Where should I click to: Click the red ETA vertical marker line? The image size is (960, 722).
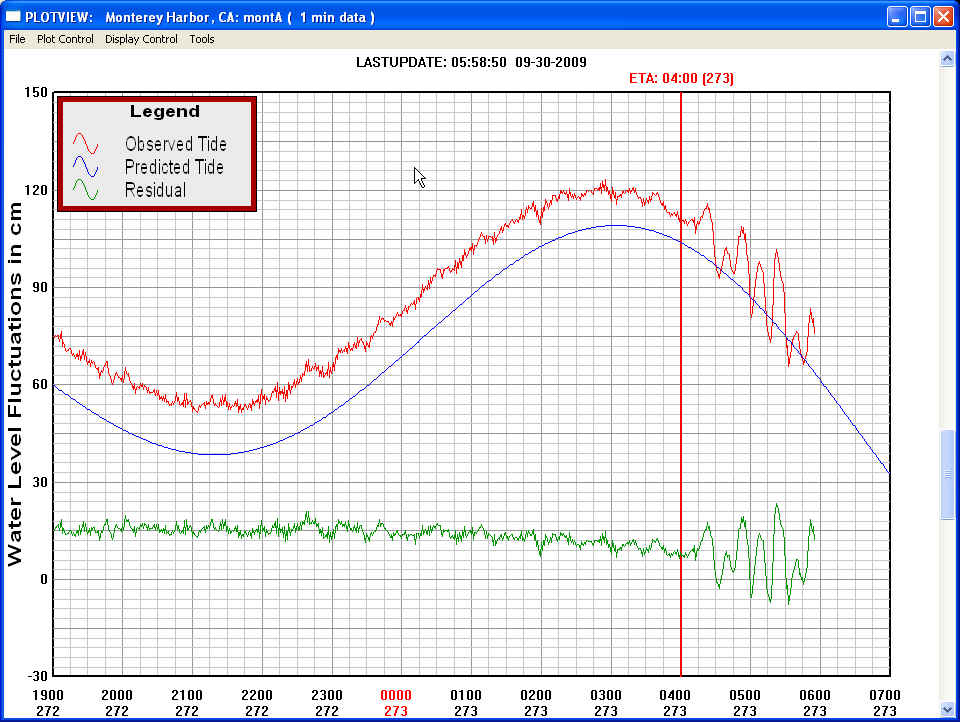[x=681, y=384]
